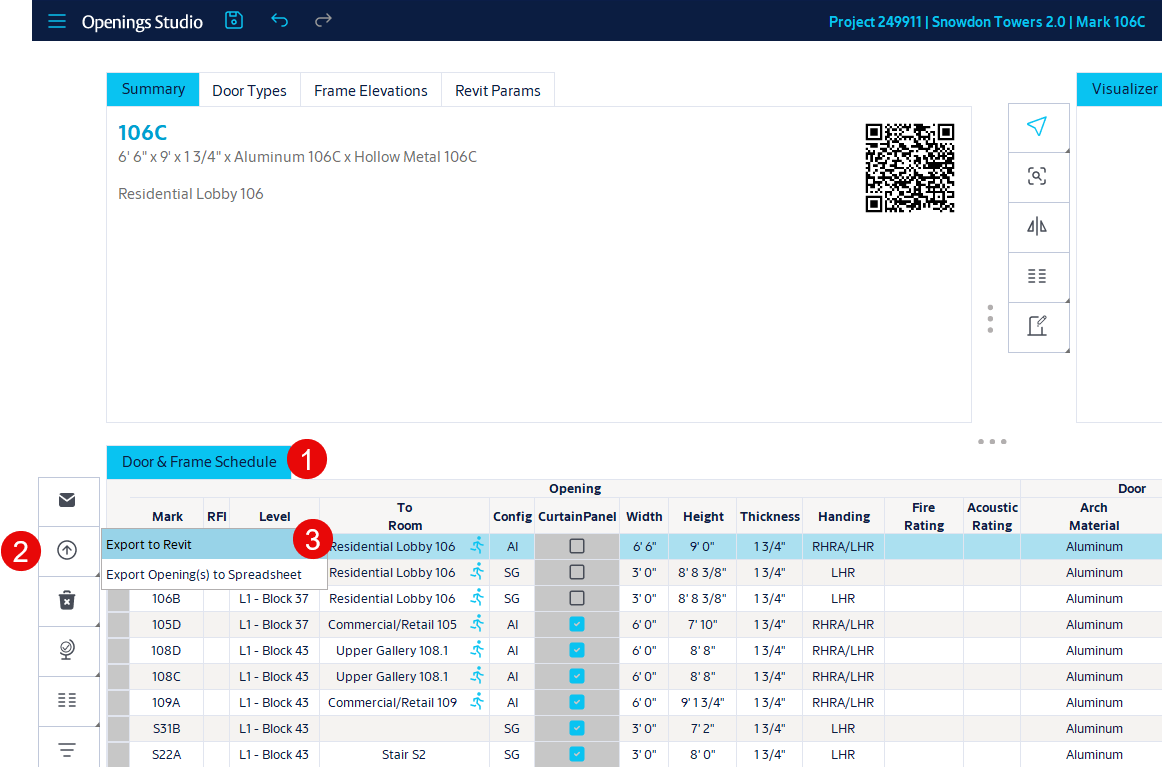Image resolution: width=1162 pixels, height=767 pixels.
Task: Choose Export Opening(s) to Spreadsheet
Action: pyautogui.click(x=214, y=574)
